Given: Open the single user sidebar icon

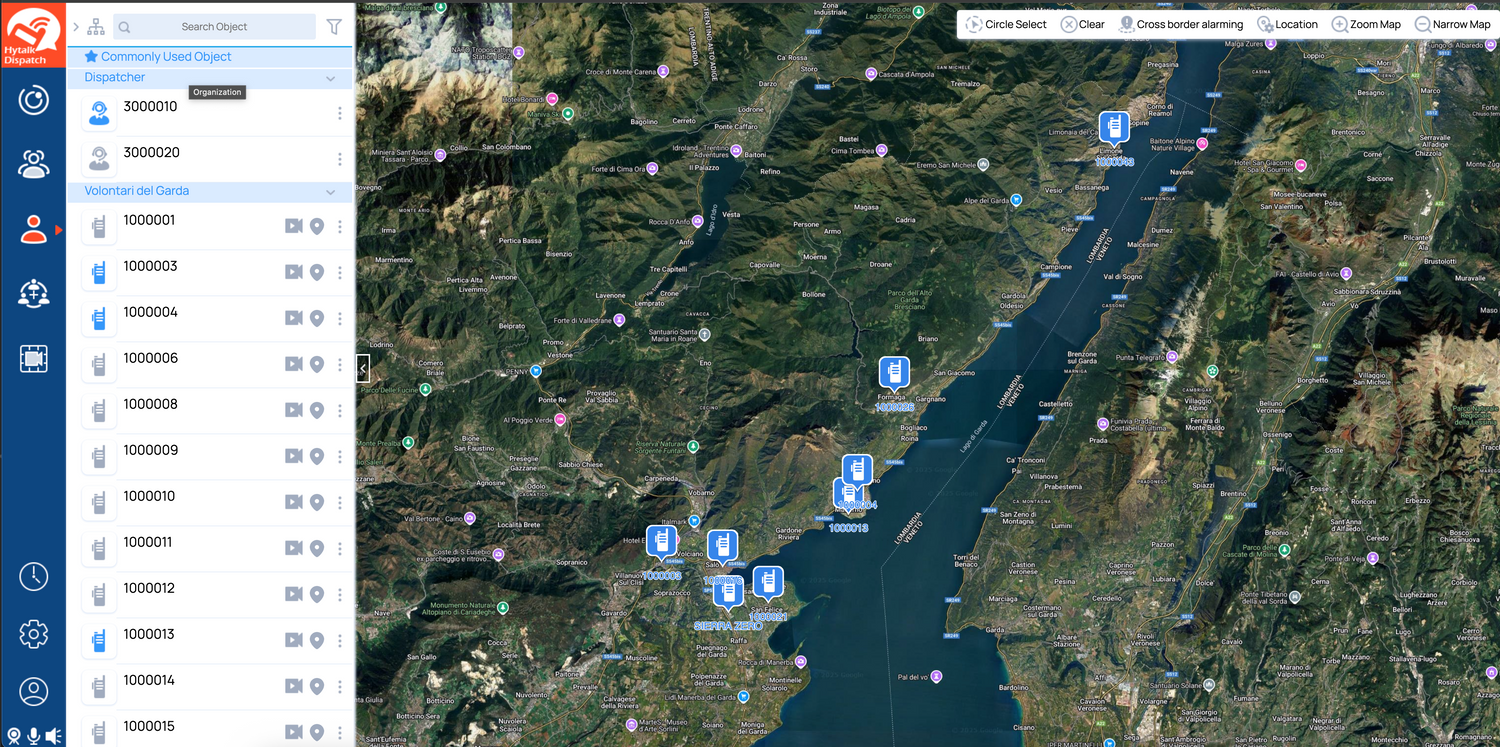Looking at the screenshot, I should (x=34, y=230).
